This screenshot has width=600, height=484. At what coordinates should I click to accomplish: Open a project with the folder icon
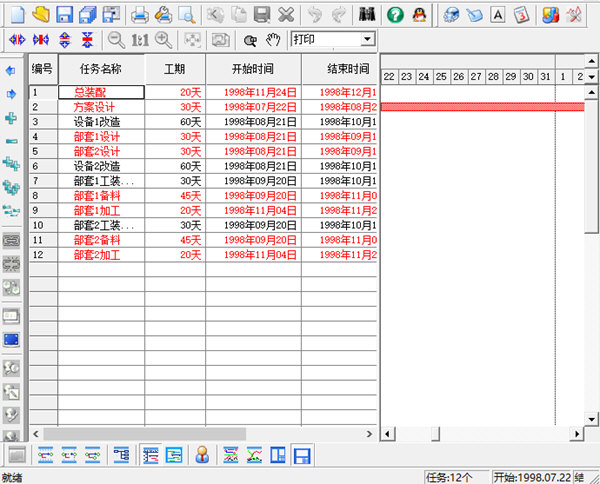click(40, 14)
